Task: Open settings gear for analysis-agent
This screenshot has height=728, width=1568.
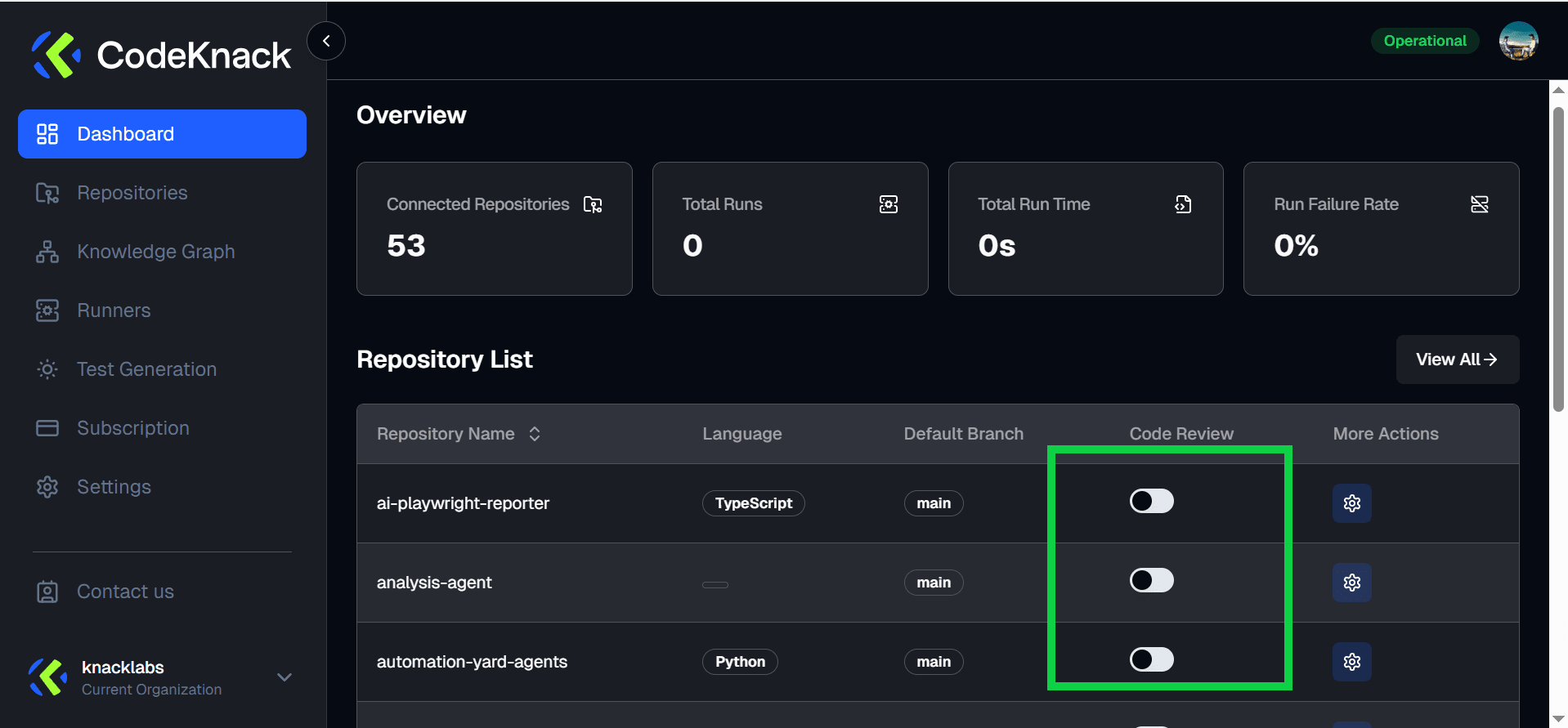Action: [1352, 583]
